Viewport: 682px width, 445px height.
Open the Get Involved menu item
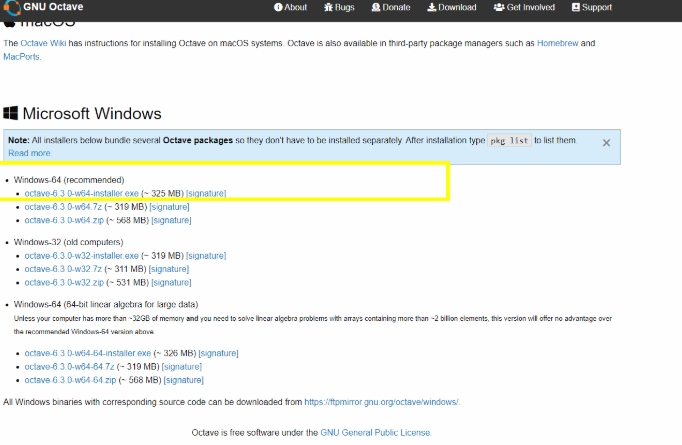pyautogui.click(x=525, y=7)
